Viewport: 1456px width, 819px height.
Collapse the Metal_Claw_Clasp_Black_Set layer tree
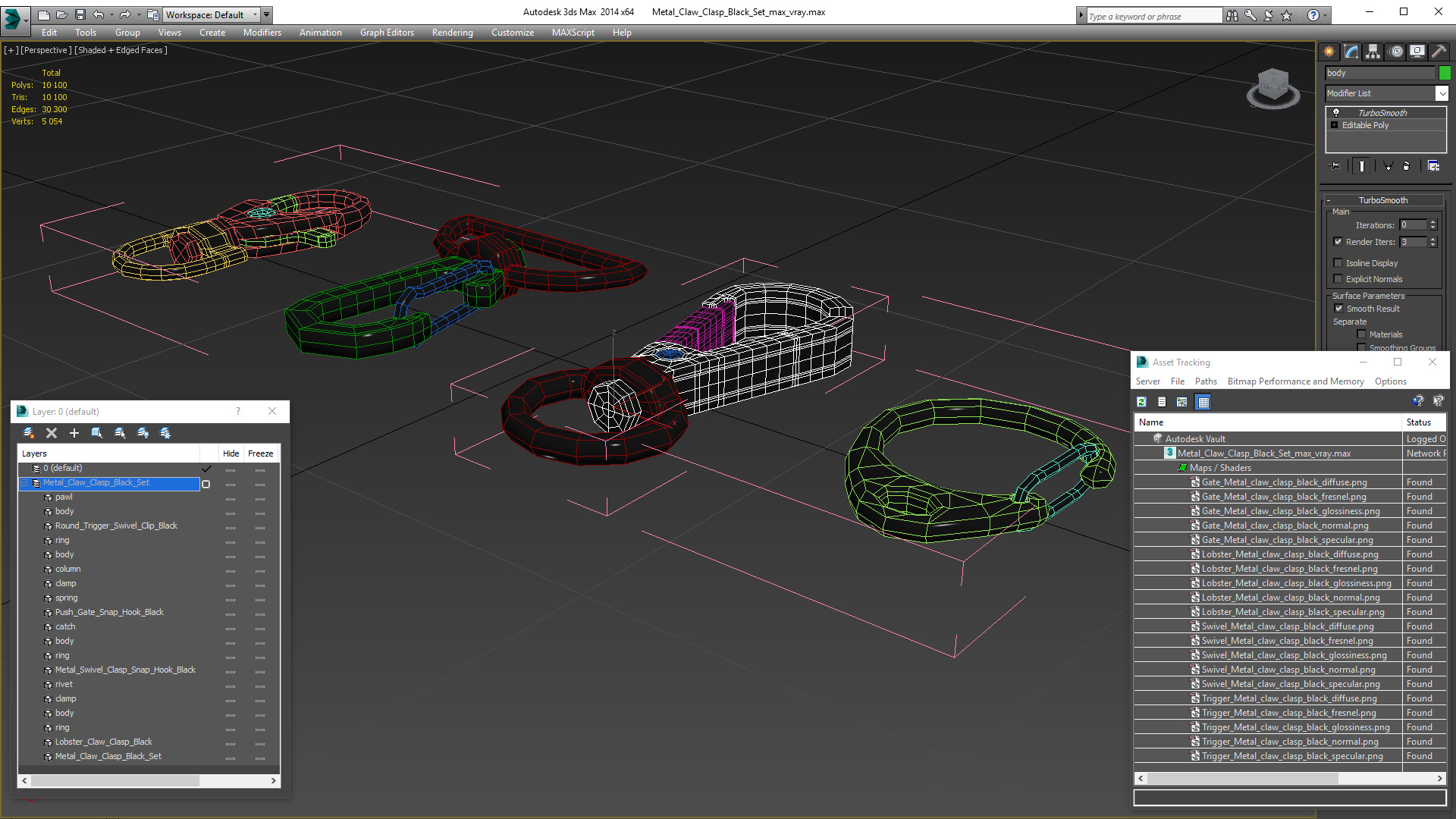point(24,483)
